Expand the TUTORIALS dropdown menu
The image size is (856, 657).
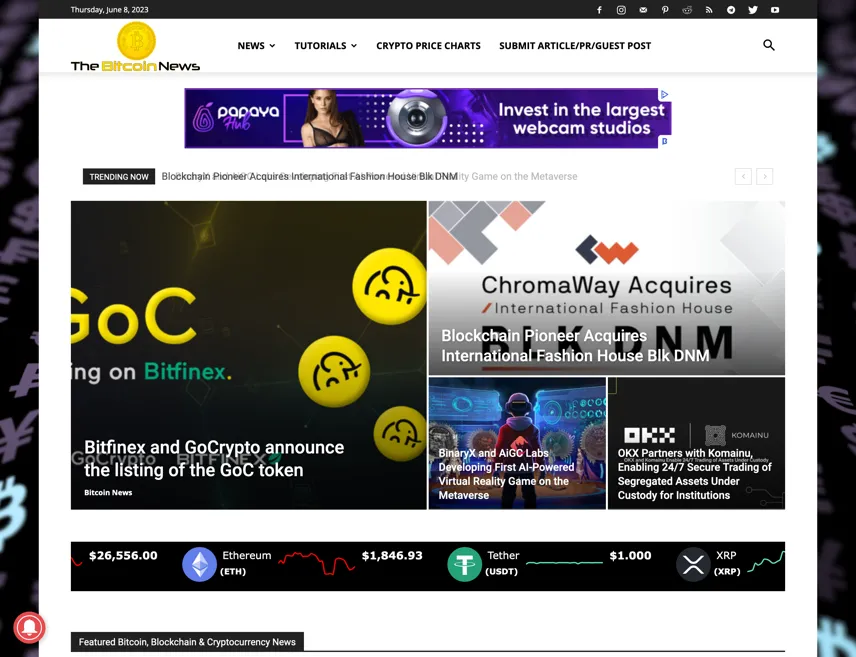point(326,46)
